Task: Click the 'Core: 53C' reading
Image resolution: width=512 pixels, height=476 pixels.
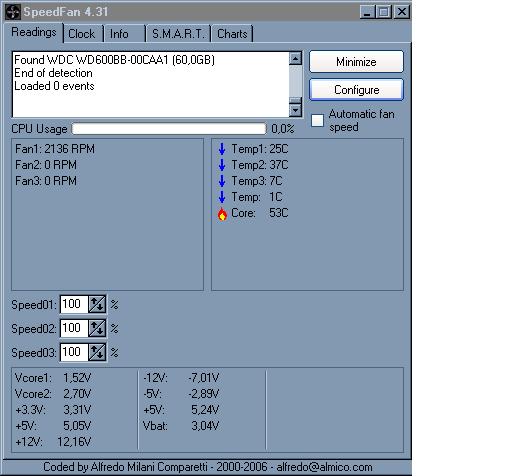Action: pos(260,213)
